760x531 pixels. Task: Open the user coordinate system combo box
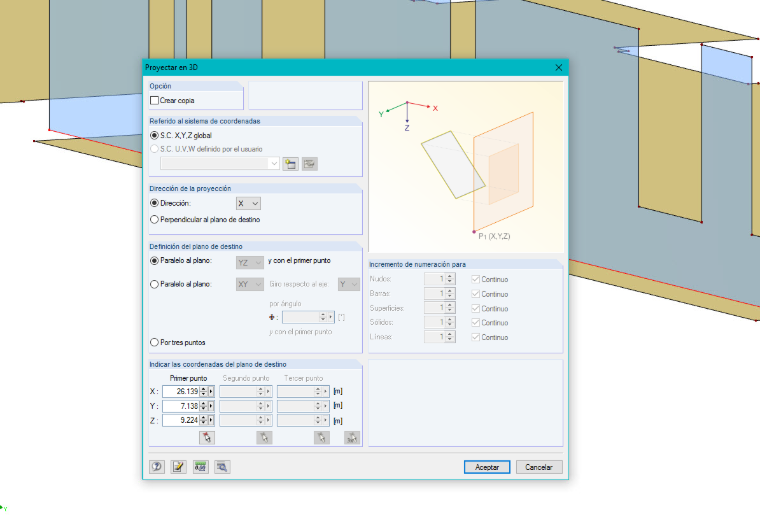pos(220,163)
